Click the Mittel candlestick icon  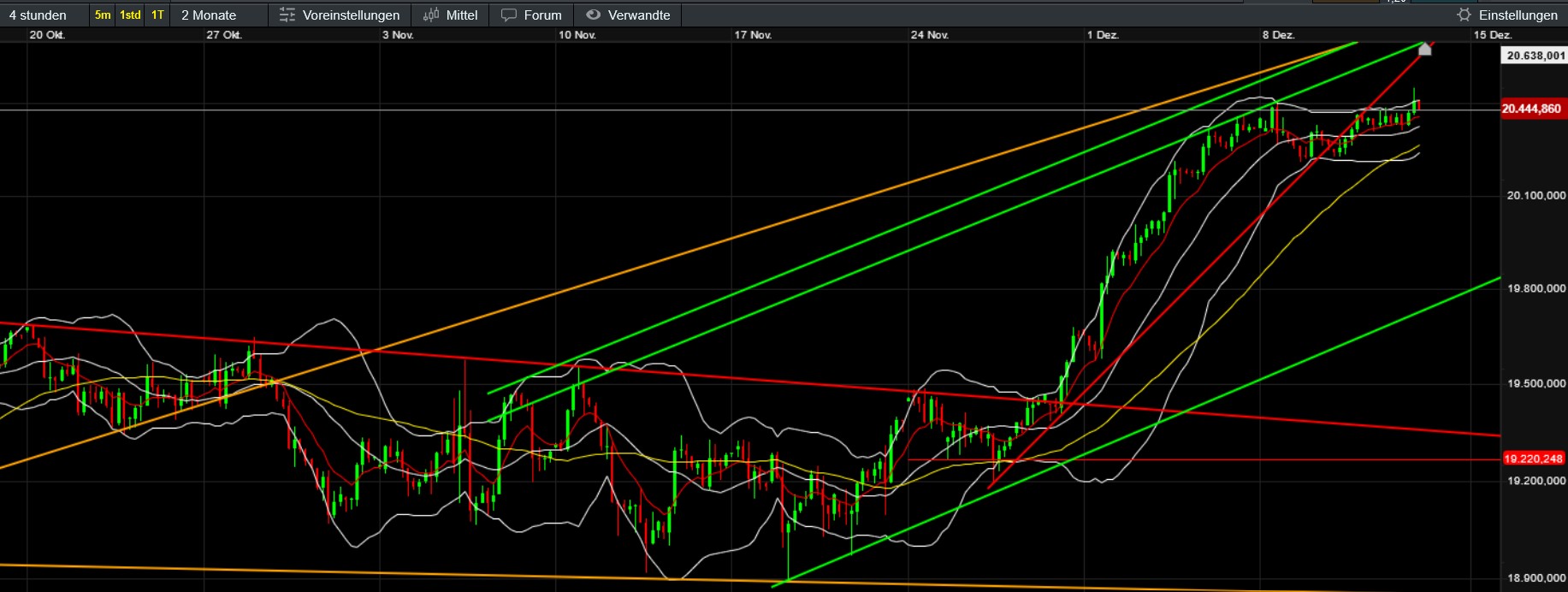[x=431, y=15]
